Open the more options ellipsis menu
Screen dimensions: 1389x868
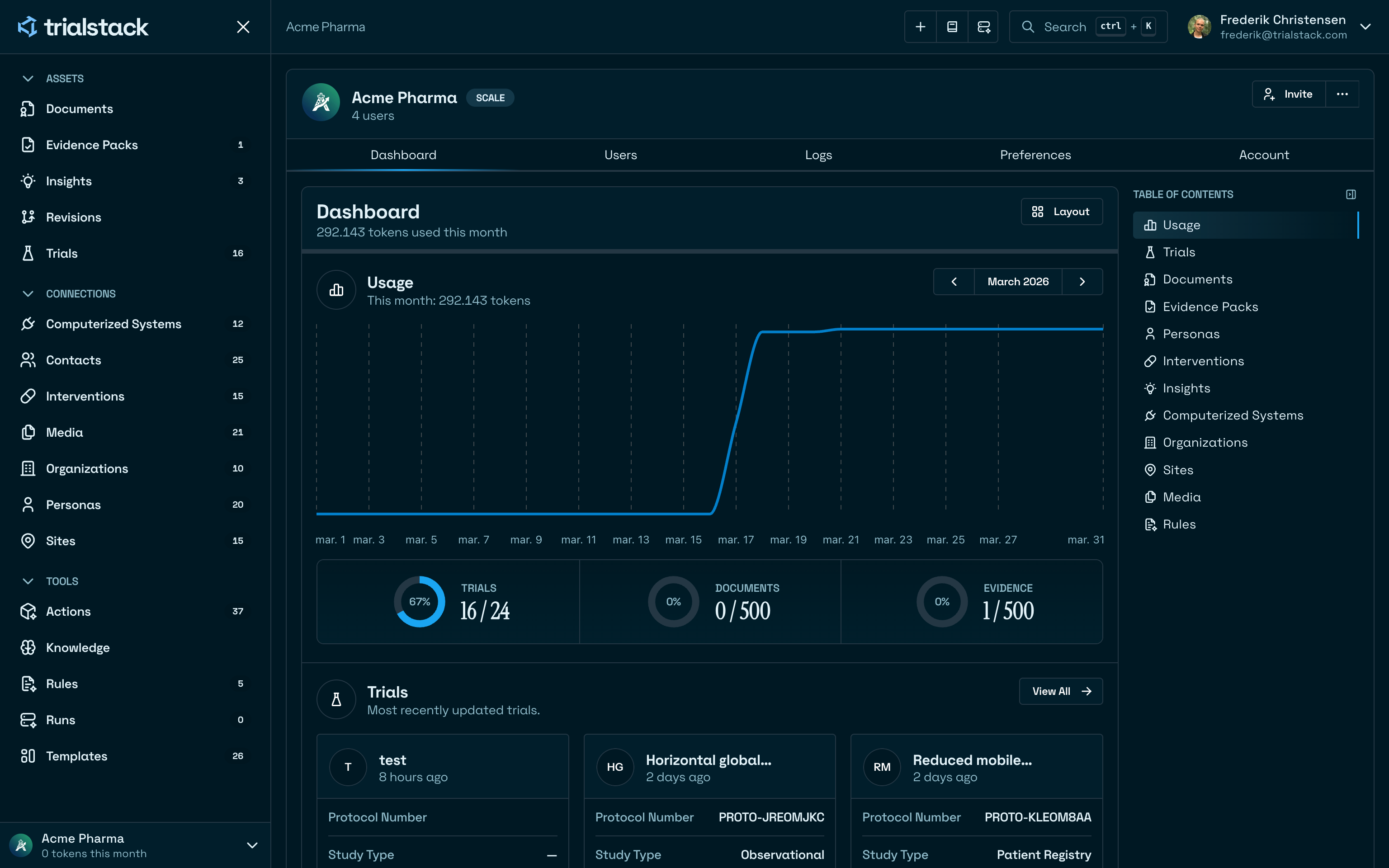[x=1342, y=94]
